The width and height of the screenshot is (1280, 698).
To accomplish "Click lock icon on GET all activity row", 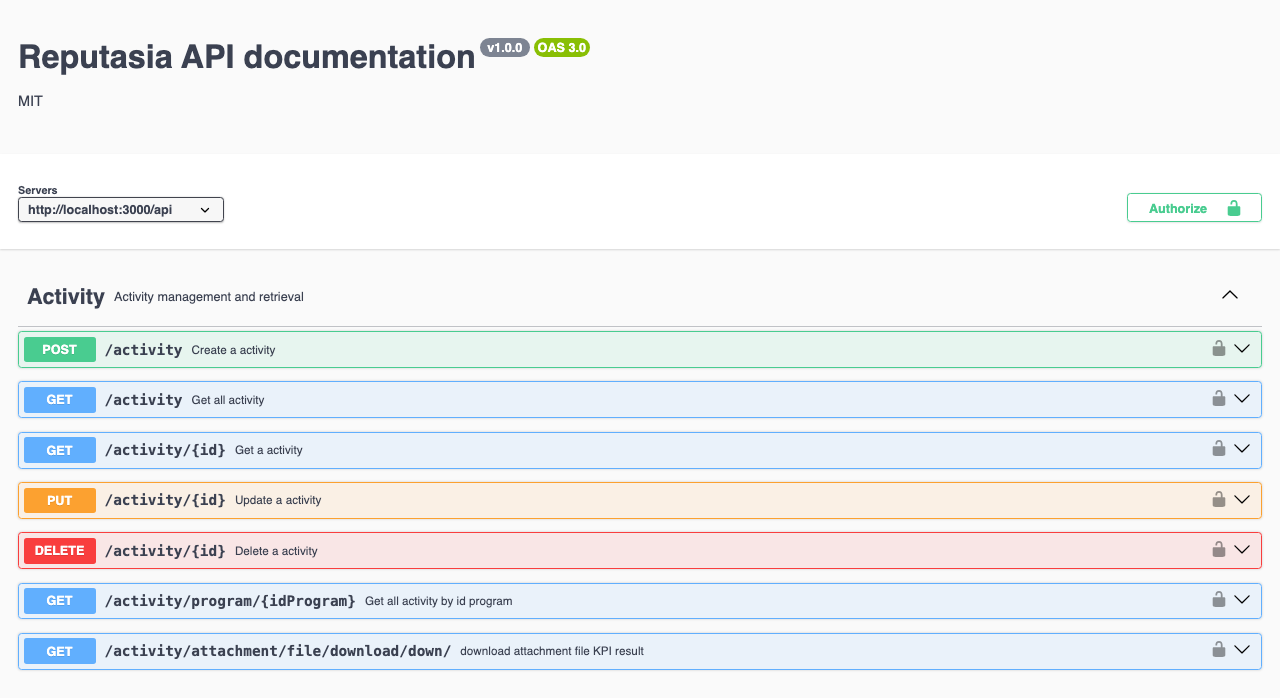I will (1218, 399).
